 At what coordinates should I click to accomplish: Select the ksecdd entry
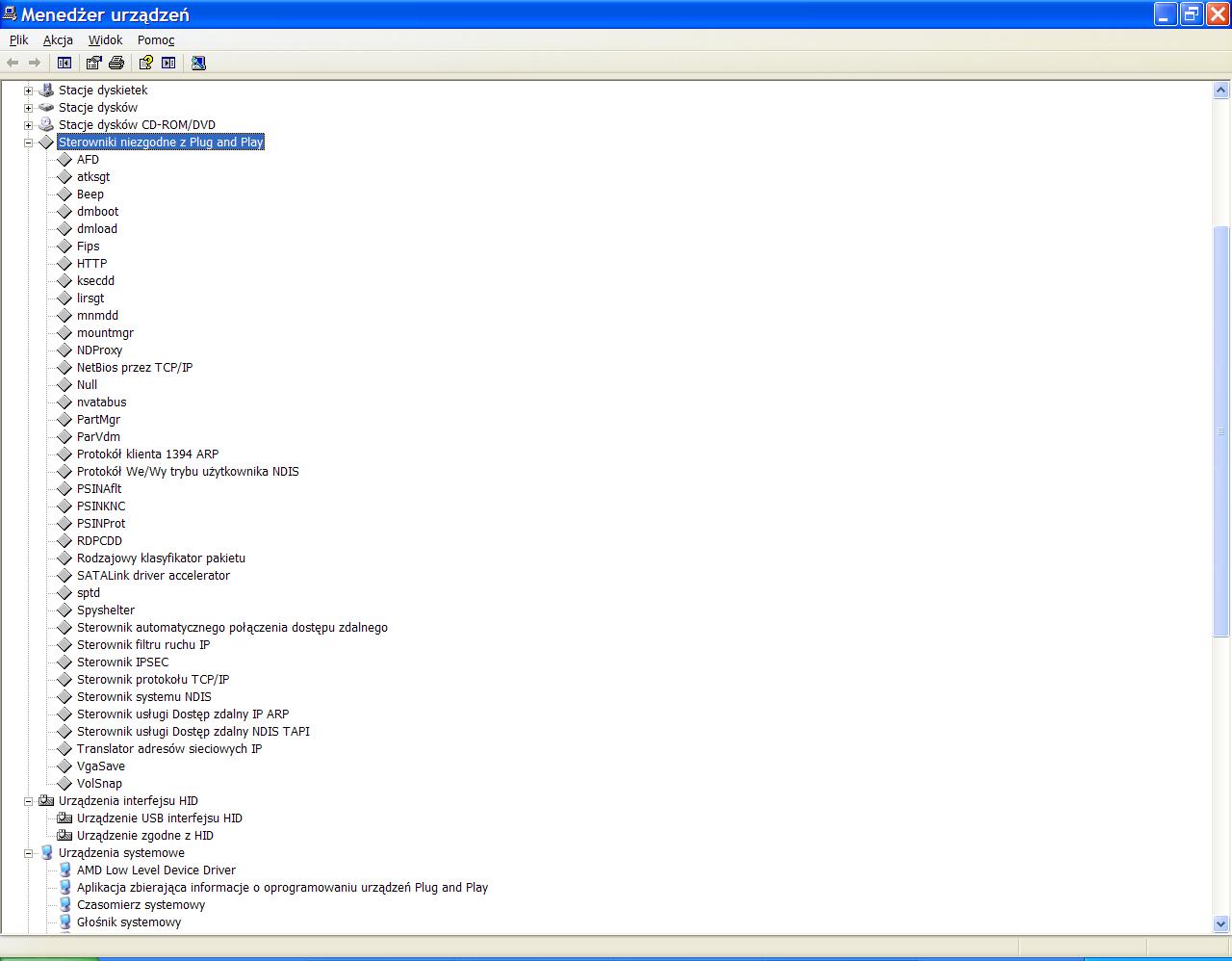coord(95,281)
